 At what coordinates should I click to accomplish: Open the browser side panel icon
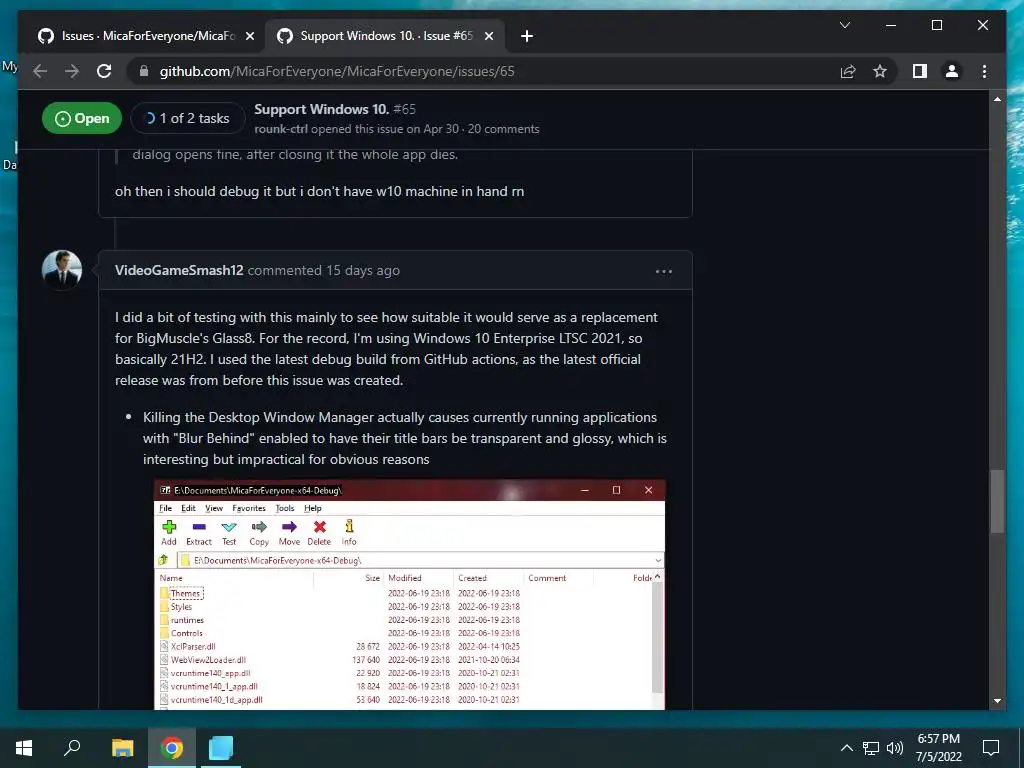tap(920, 71)
